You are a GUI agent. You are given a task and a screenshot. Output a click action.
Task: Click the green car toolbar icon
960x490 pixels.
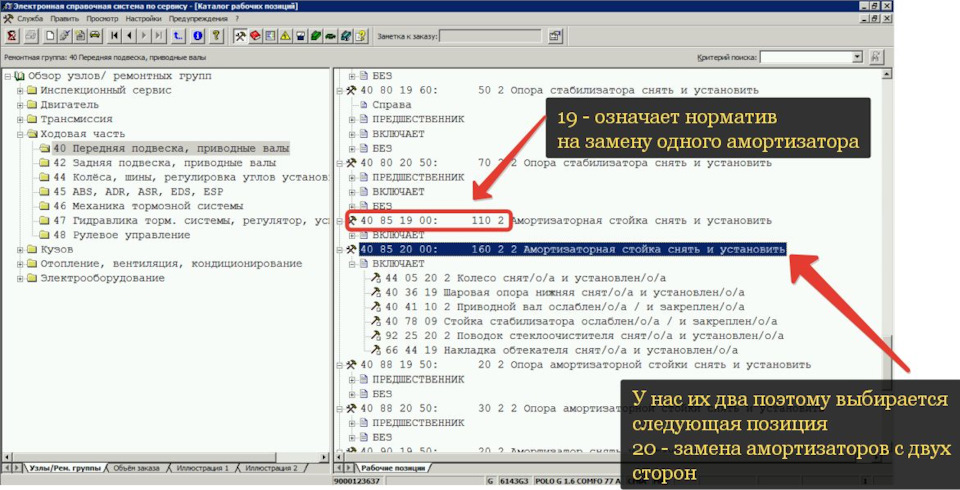331,36
